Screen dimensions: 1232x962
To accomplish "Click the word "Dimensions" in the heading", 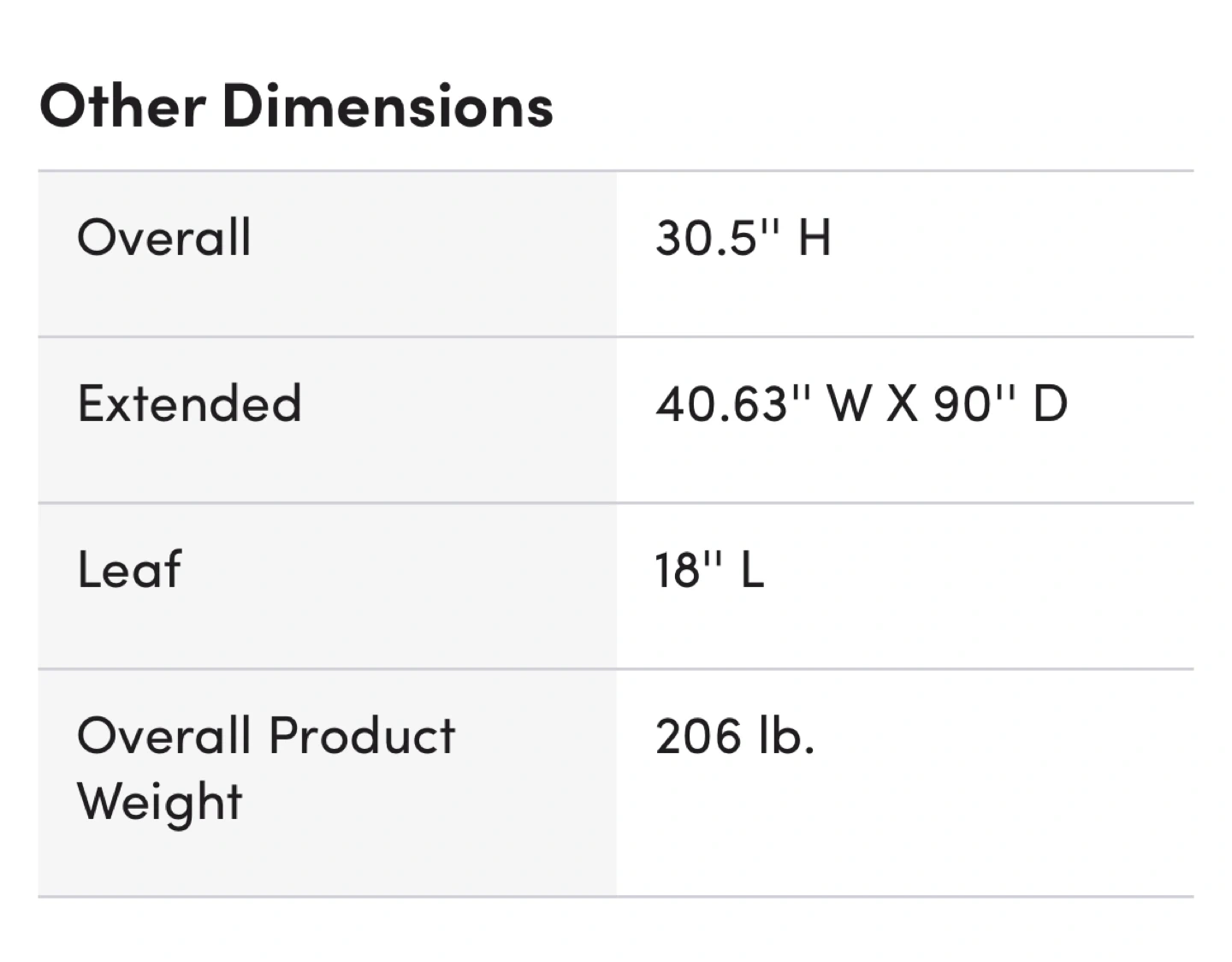I will 388,106.
